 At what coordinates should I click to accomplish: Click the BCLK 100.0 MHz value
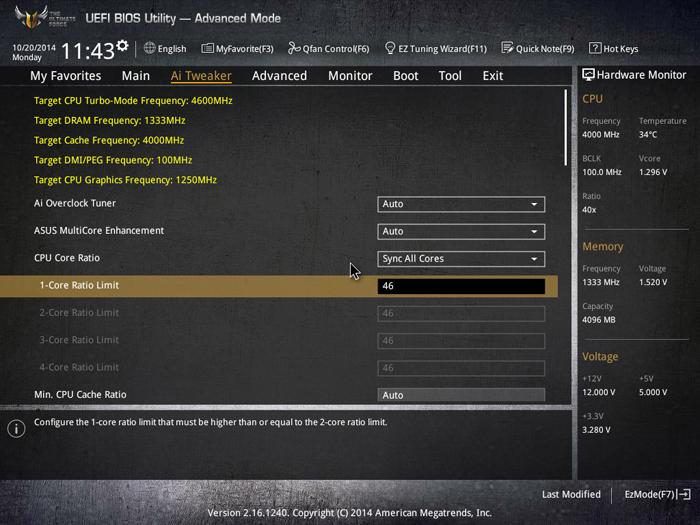(x=601, y=172)
